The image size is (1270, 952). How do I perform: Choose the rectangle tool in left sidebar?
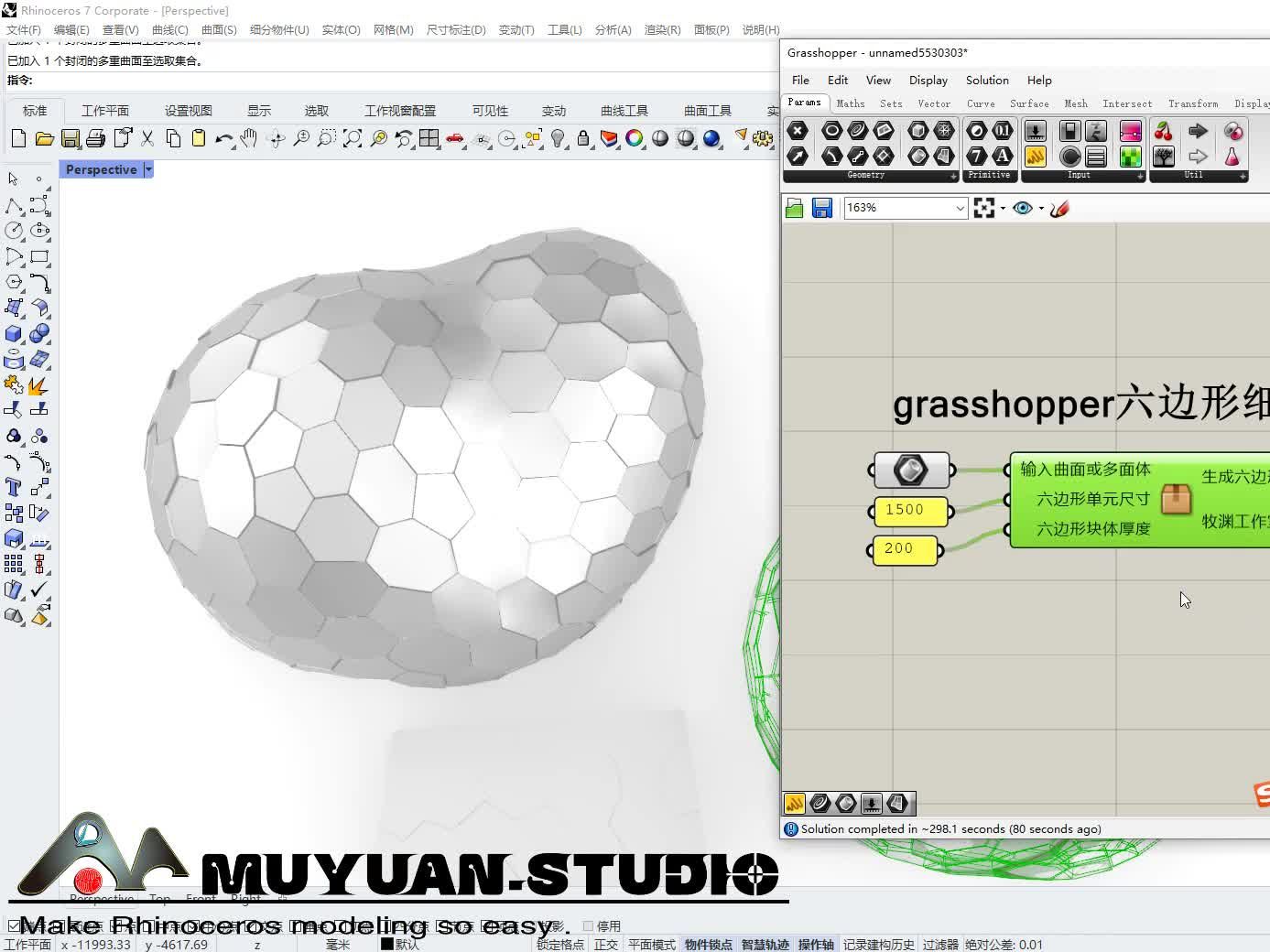coord(39,256)
